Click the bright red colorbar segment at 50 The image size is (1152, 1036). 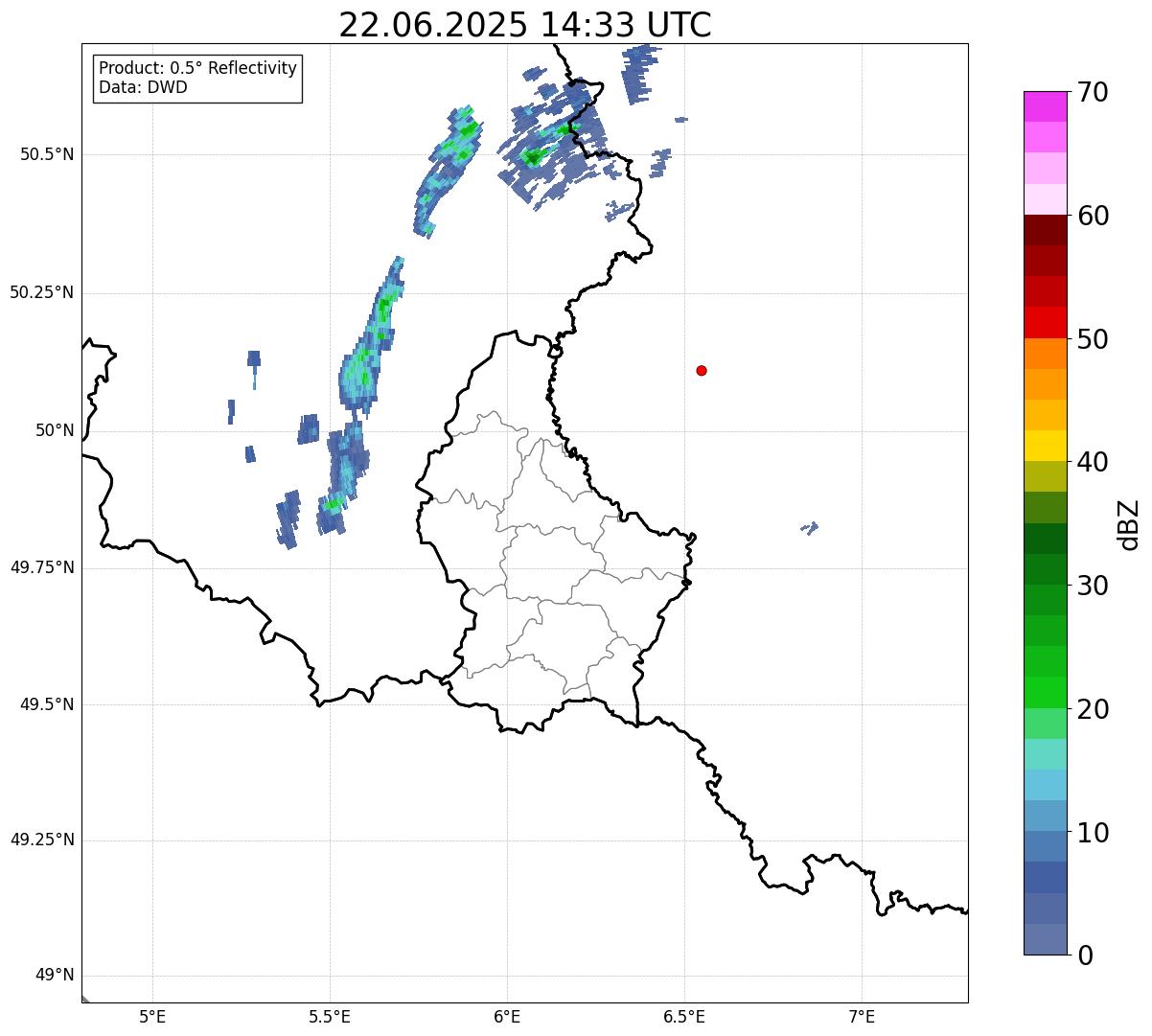(x=1045, y=322)
